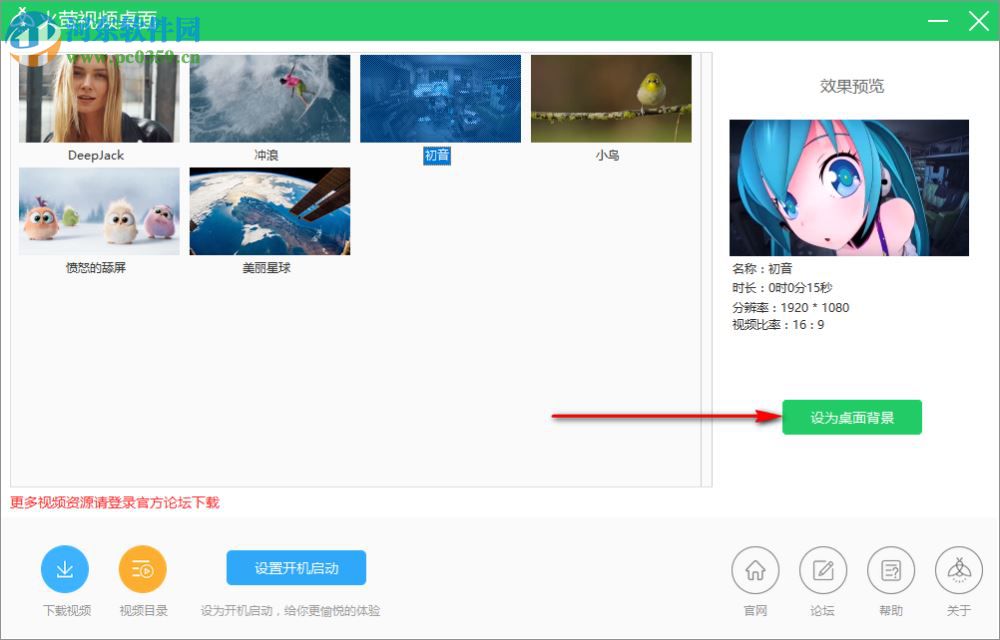Click the blue download arrow circle icon

click(64, 567)
